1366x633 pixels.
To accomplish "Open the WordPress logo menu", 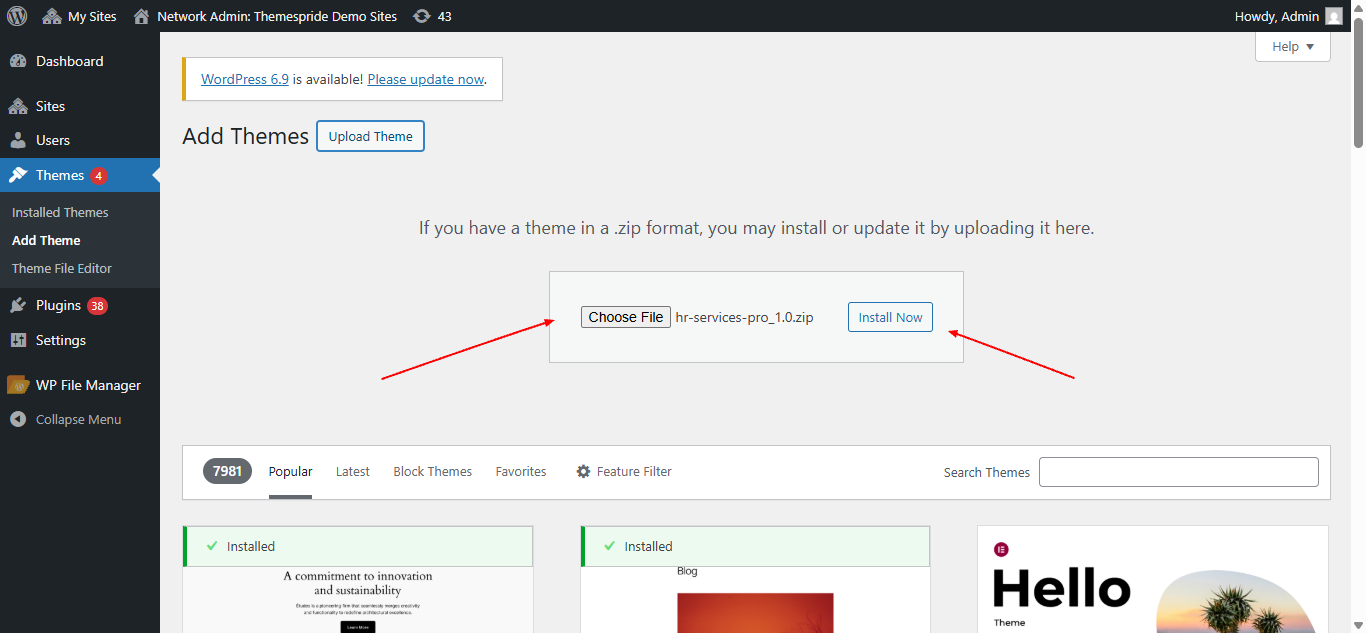I will 16,15.
